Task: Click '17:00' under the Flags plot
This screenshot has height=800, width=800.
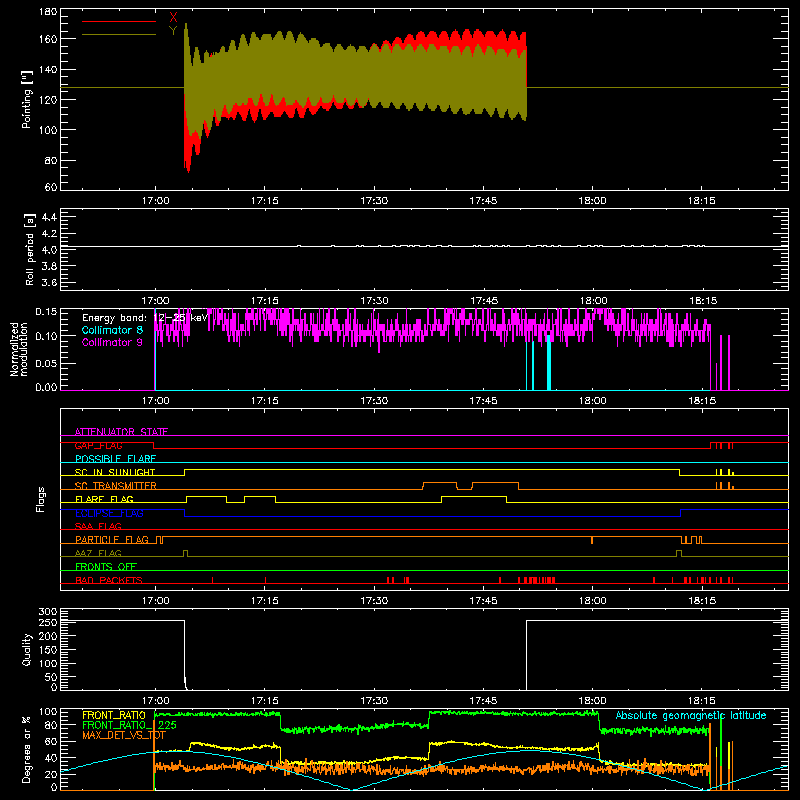Action: (155, 601)
